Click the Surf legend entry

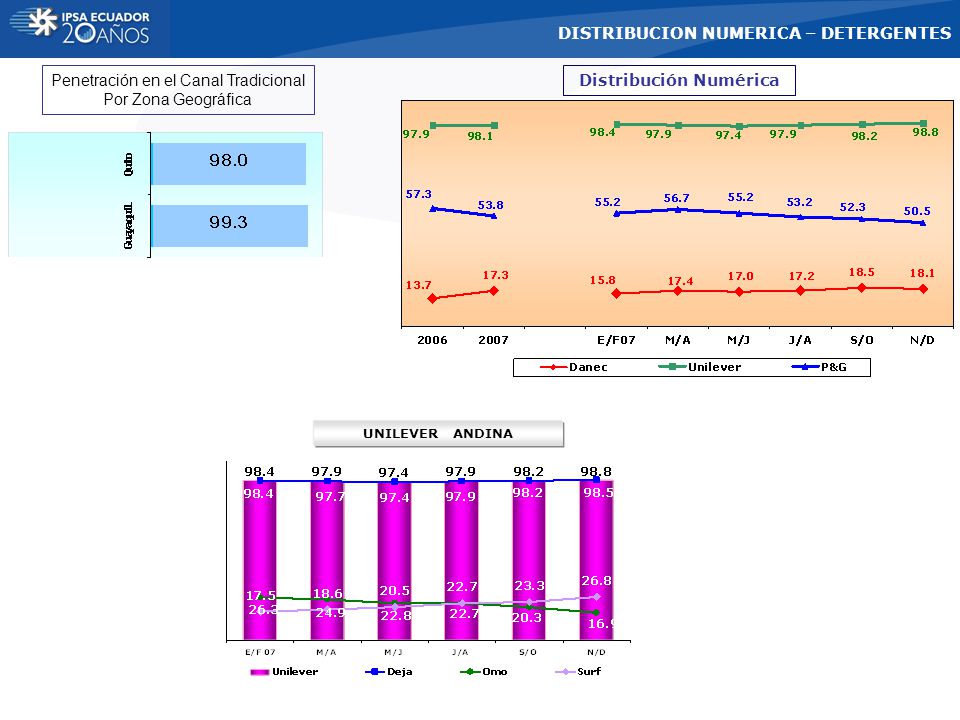[578, 672]
